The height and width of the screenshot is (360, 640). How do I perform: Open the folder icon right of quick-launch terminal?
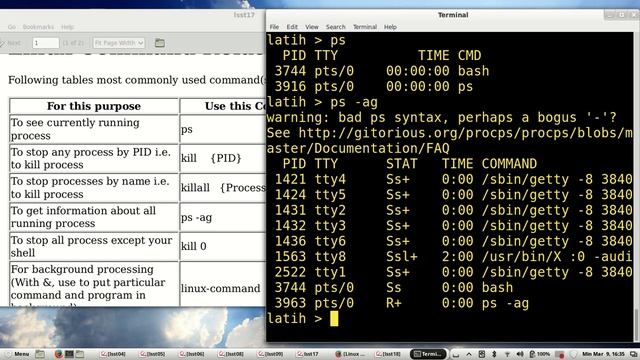pyautogui.click(x=80, y=354)
